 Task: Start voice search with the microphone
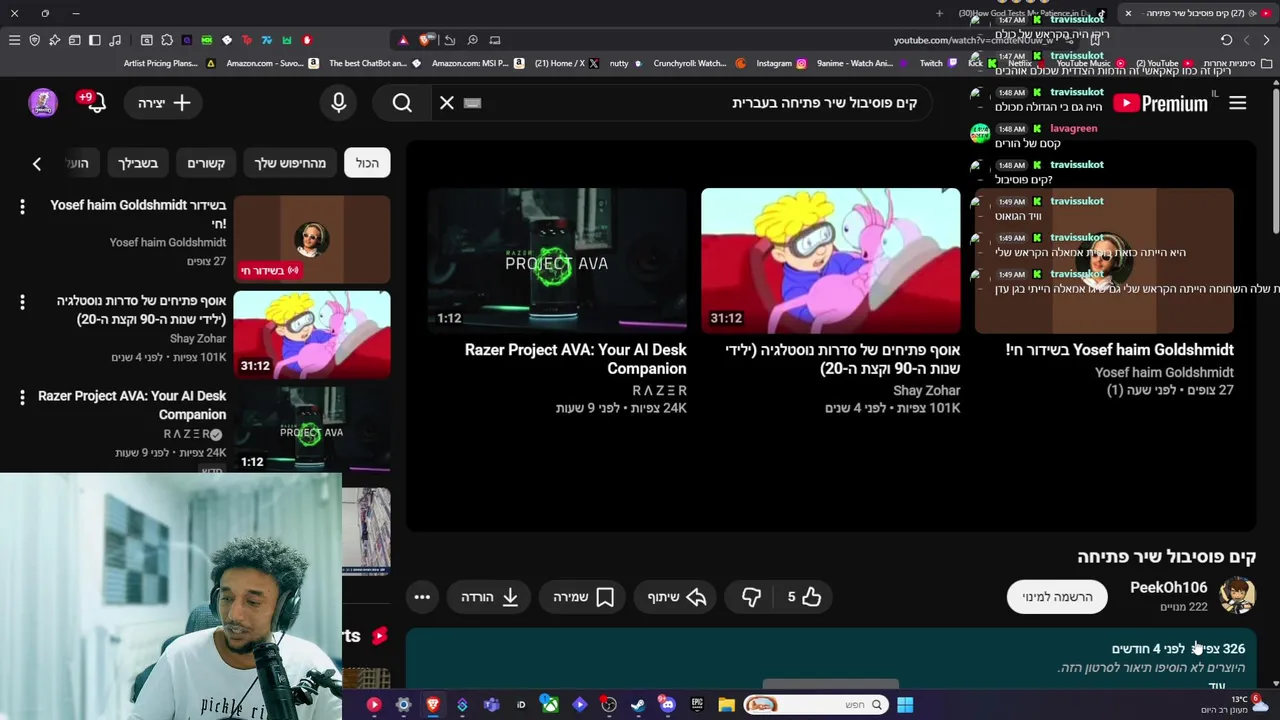pos(338,103)
